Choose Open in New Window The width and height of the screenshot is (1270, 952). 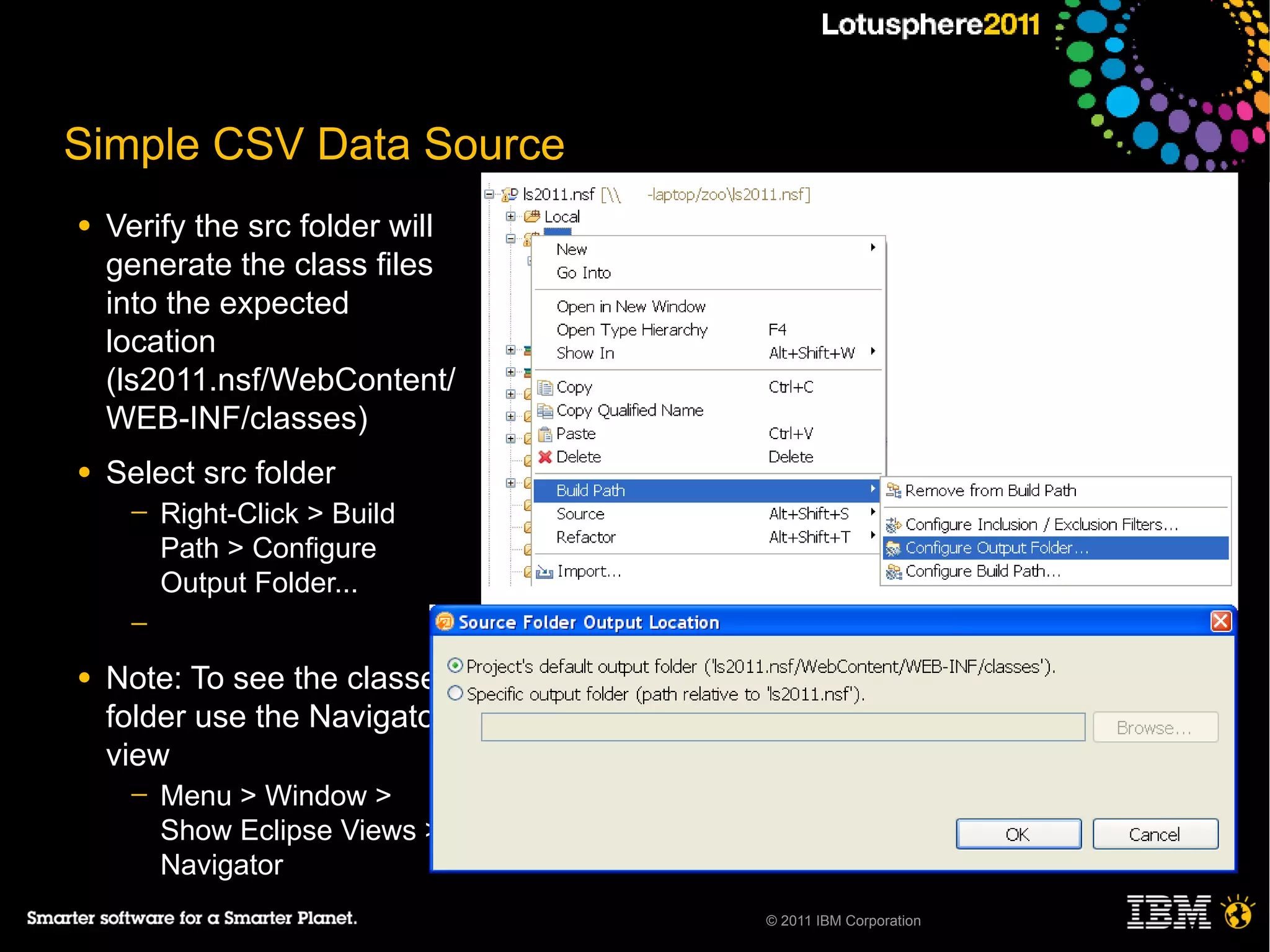pos(707,307)
